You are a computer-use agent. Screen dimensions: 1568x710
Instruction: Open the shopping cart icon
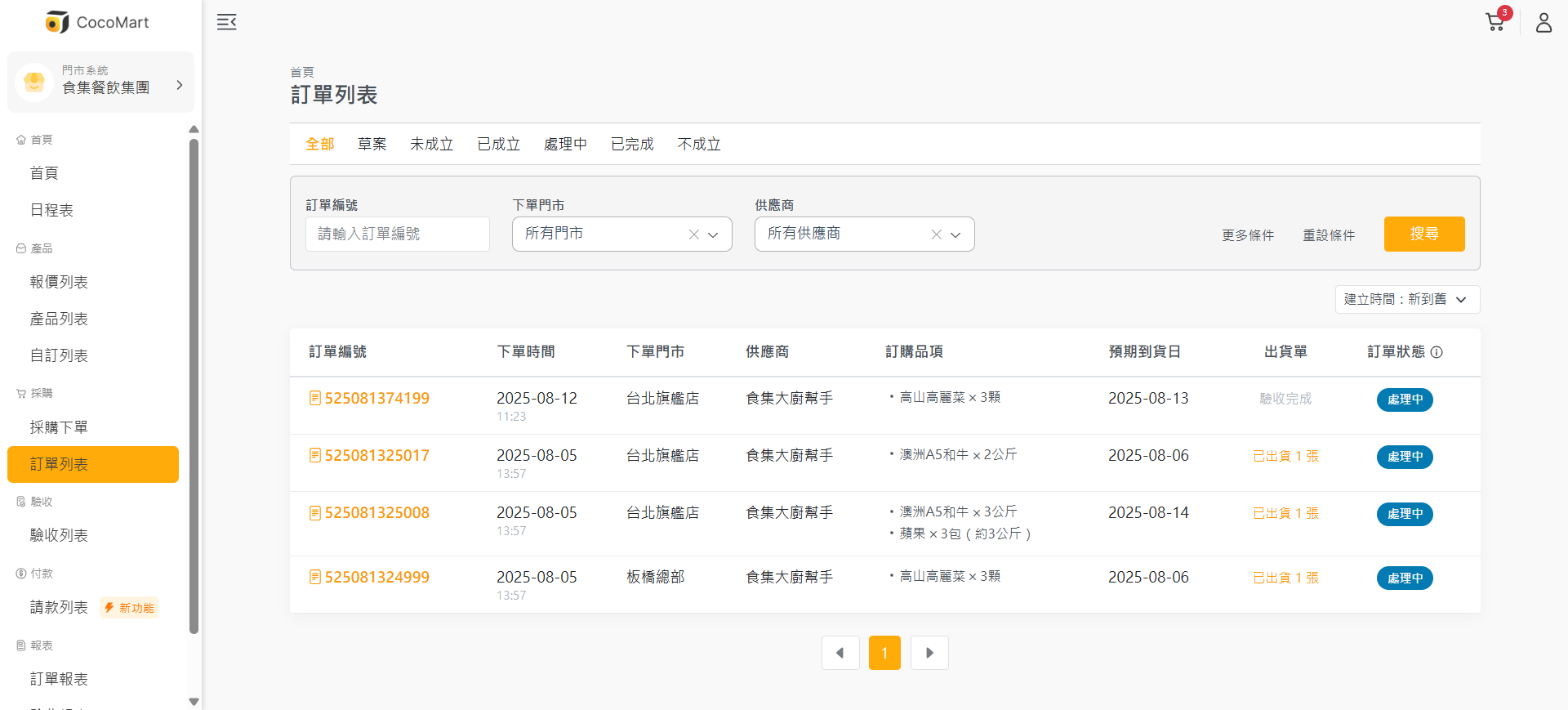coord(1496,22)
